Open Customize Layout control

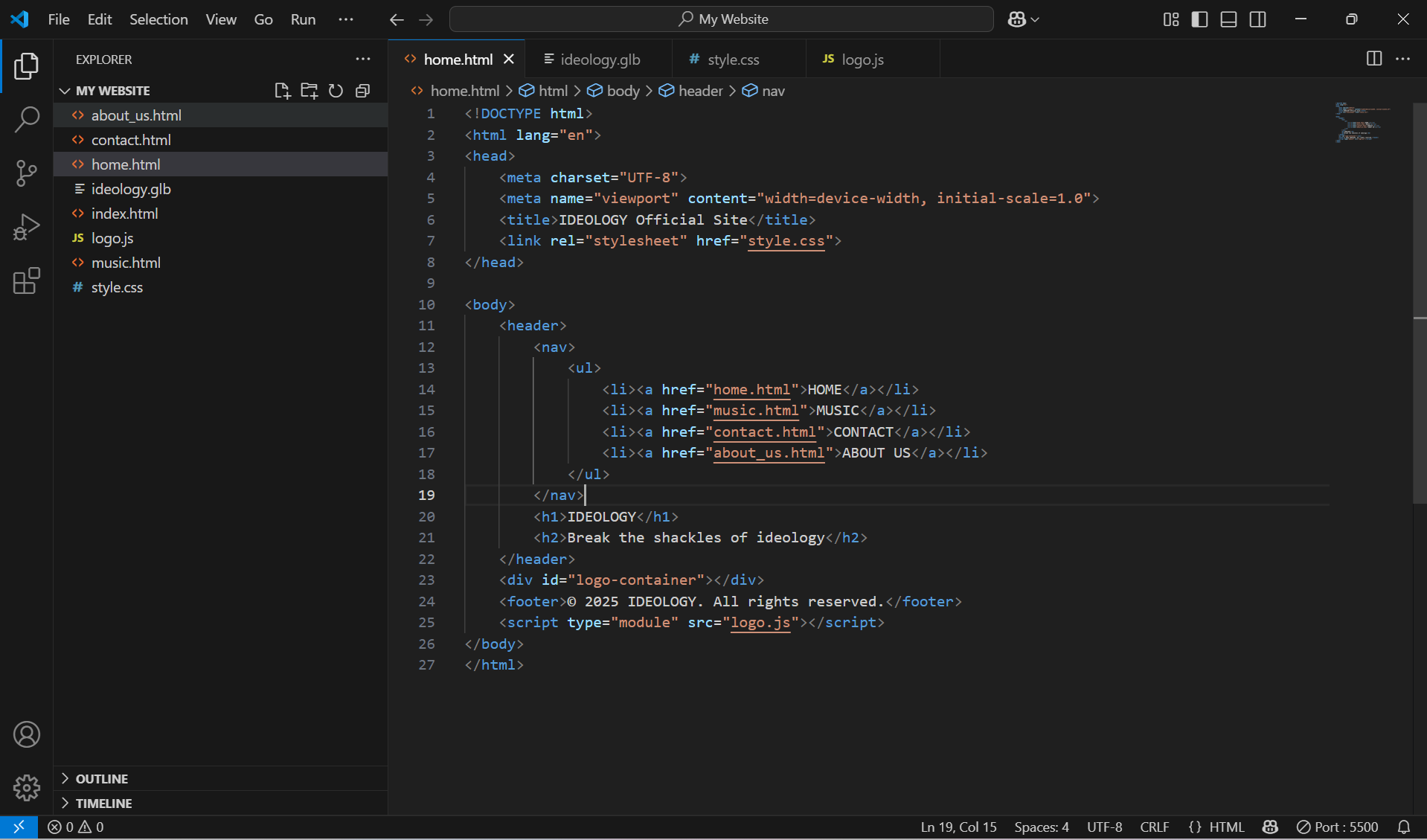[x=1171, y=19]
